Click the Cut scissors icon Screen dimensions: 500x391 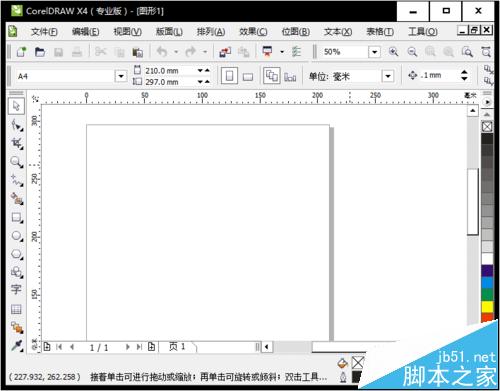tap(100, 52)
